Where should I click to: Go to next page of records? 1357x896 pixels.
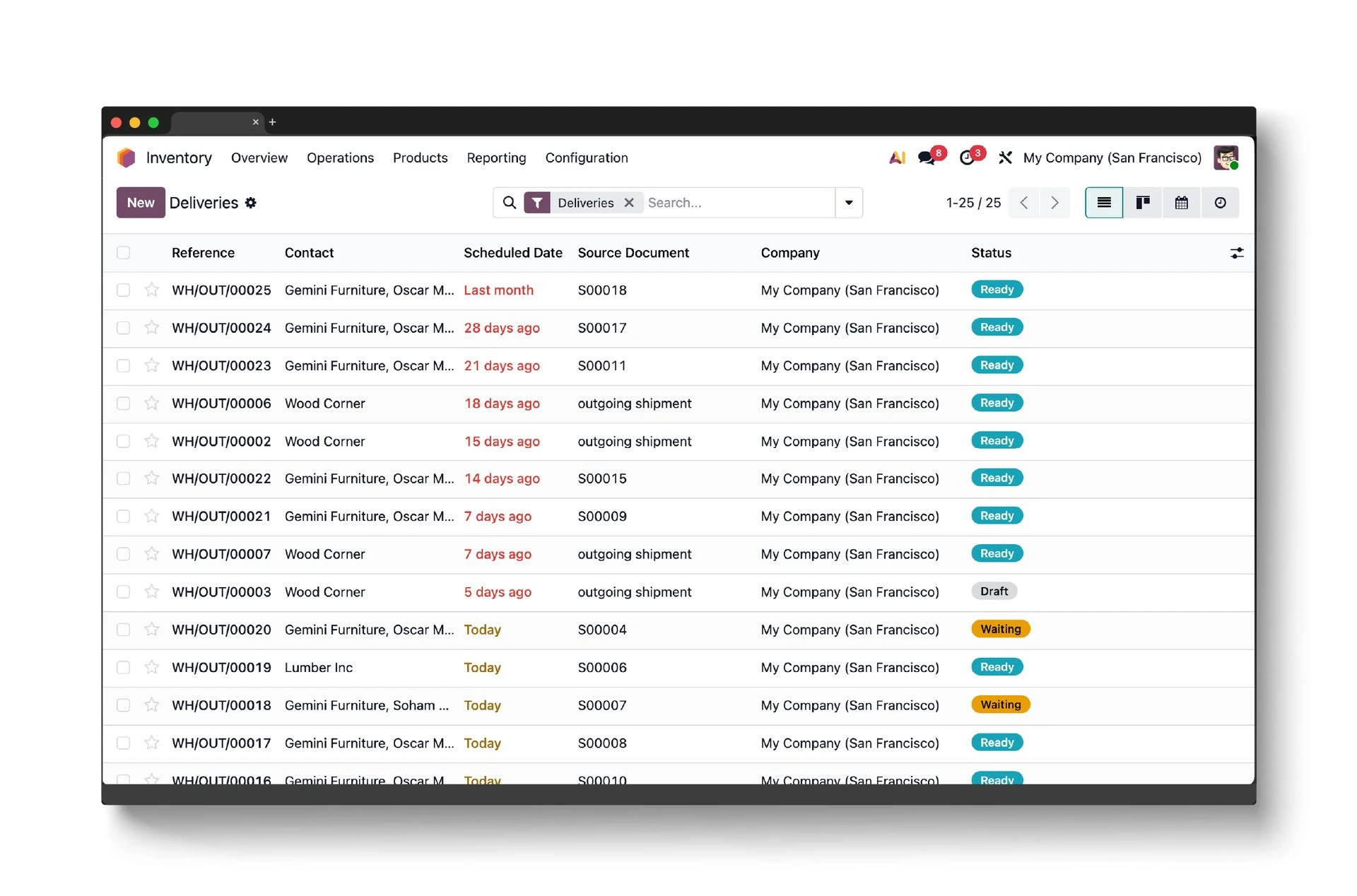[x=1055, y=203]
